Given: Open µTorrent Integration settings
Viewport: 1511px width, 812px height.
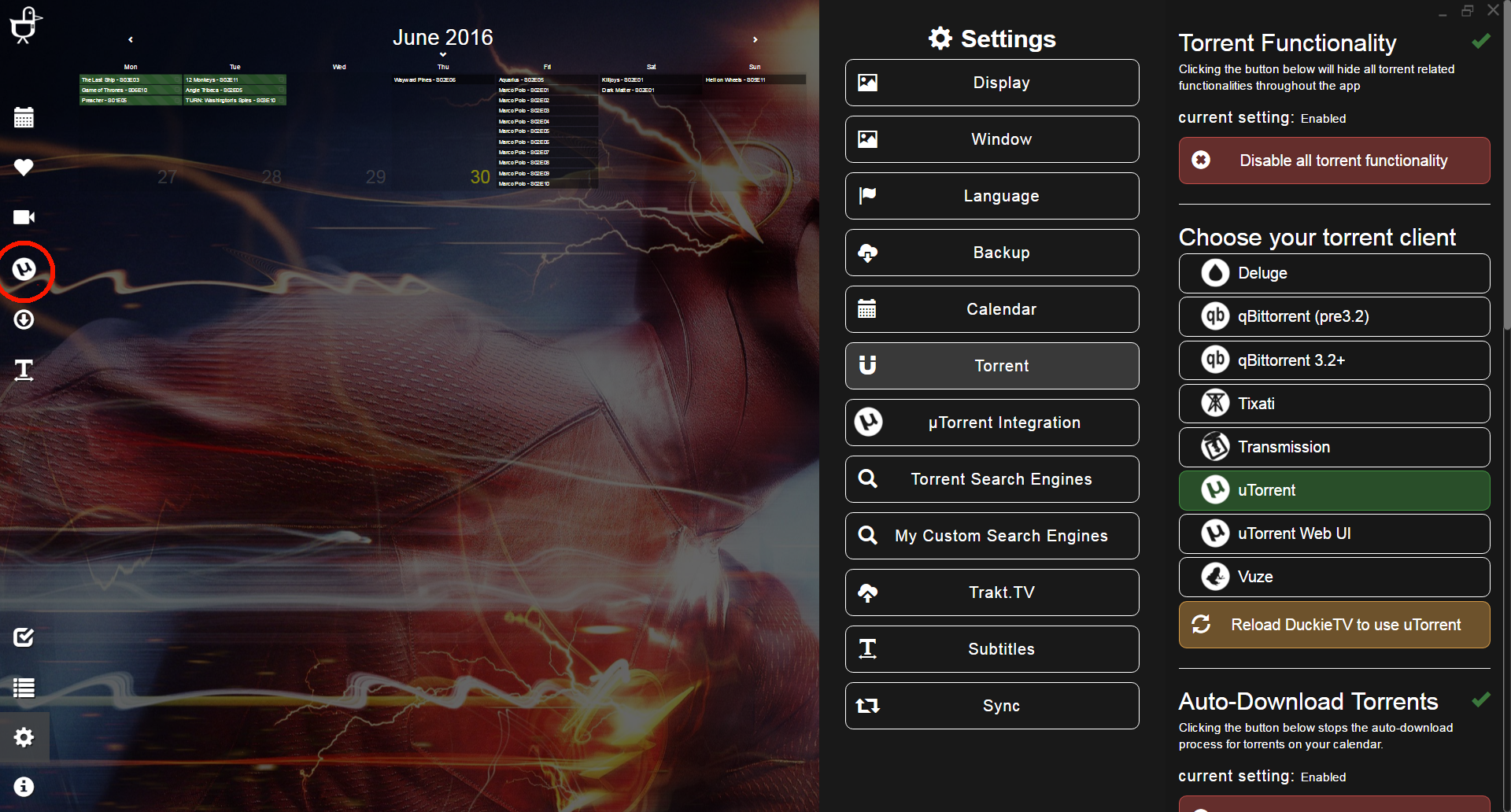Looking at the screenshot, I should click(992, 423).
